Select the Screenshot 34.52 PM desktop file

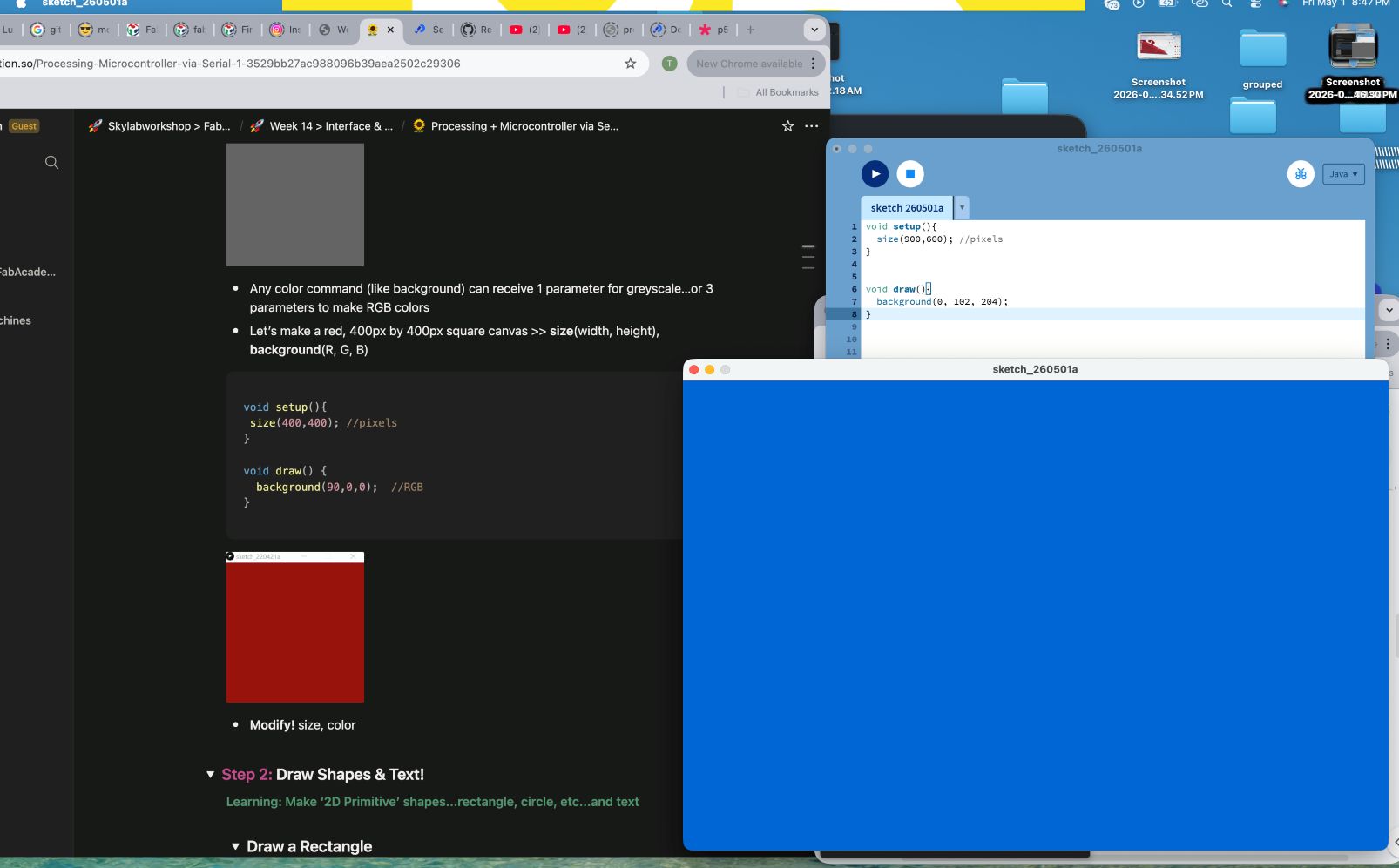pos(1159,65)
